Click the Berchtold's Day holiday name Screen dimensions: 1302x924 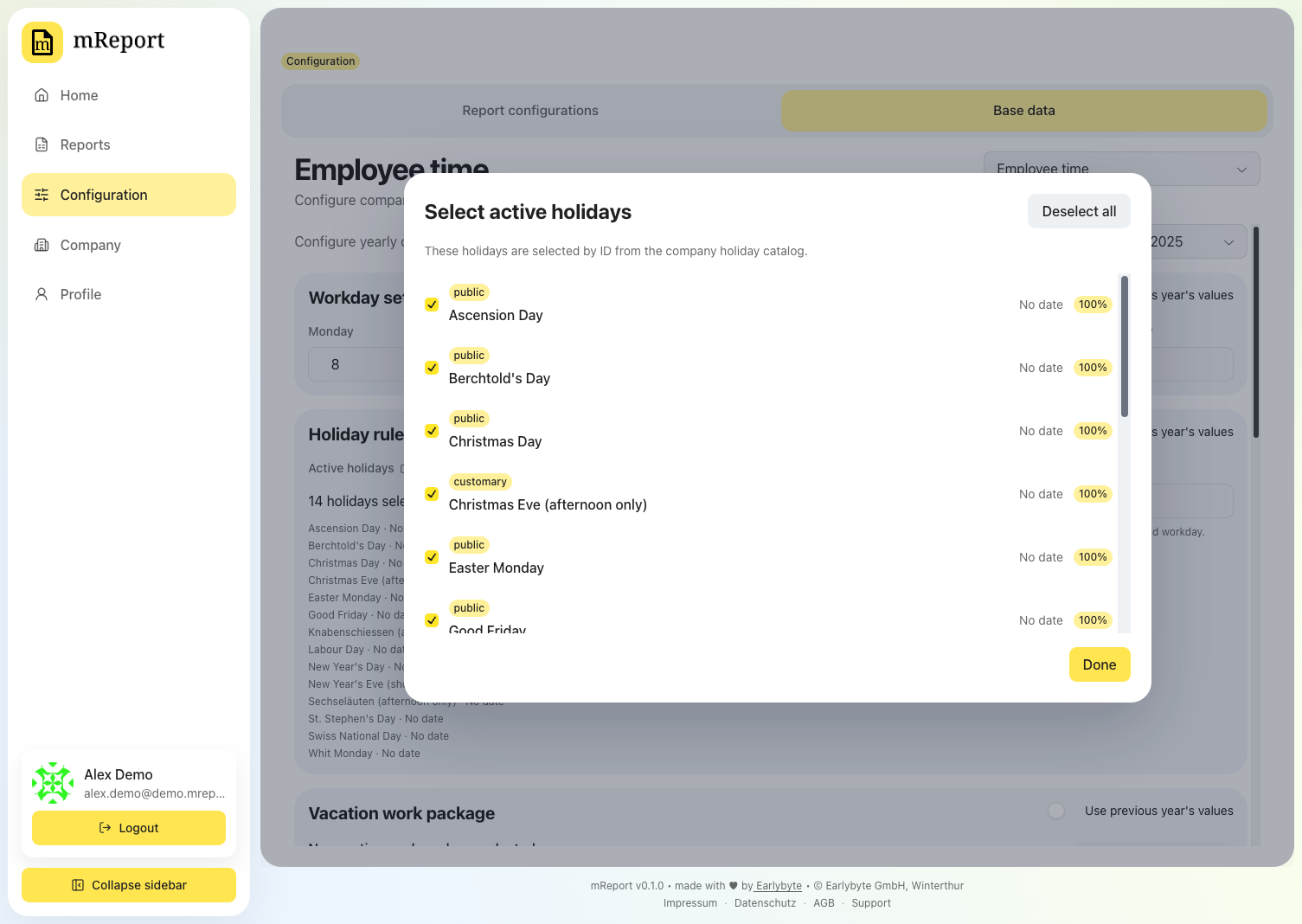coord(499,379)
